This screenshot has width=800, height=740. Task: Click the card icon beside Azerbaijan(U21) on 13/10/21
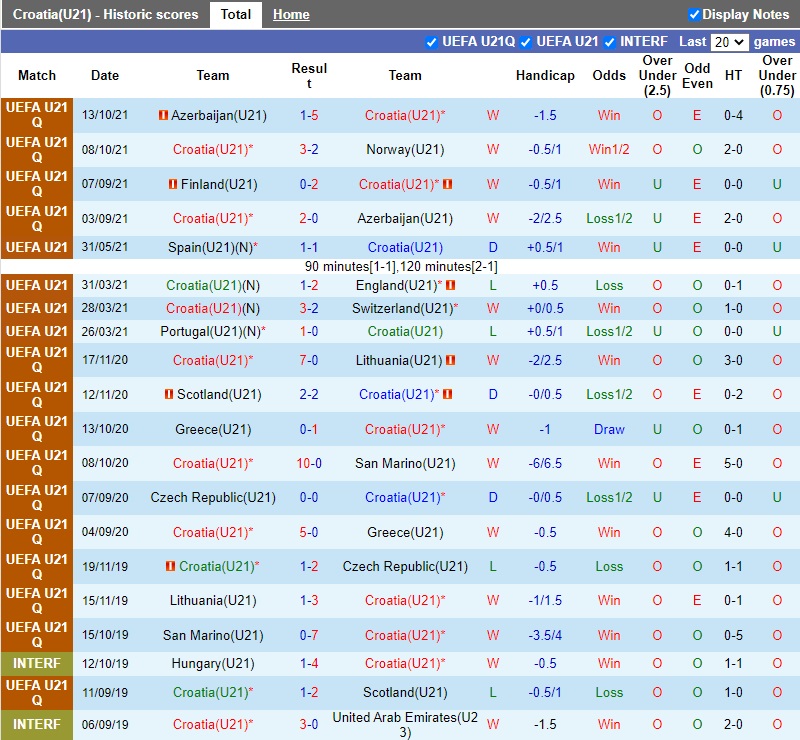point(163,116)
